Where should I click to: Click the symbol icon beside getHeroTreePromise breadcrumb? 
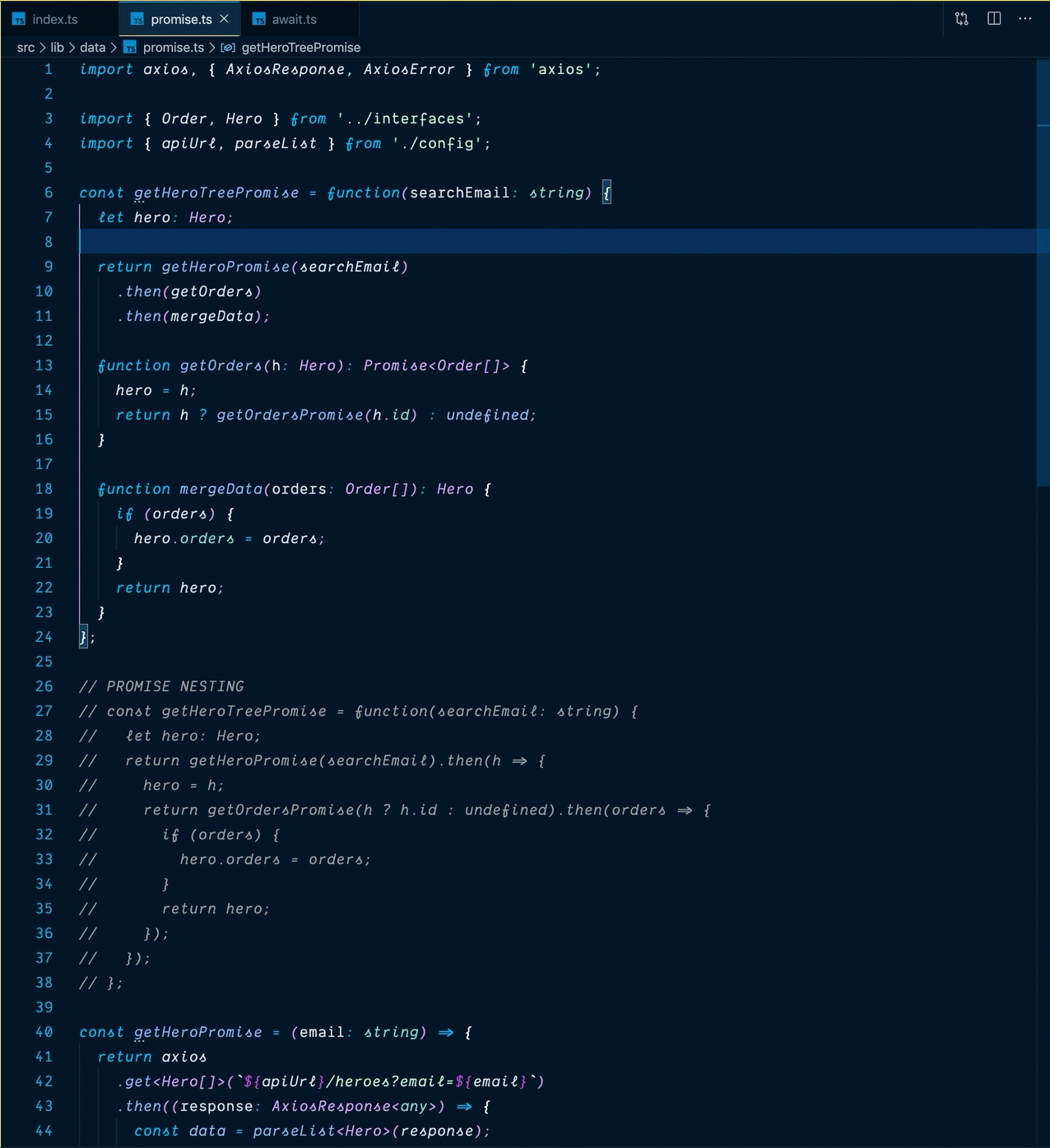(x=227, y=48)
